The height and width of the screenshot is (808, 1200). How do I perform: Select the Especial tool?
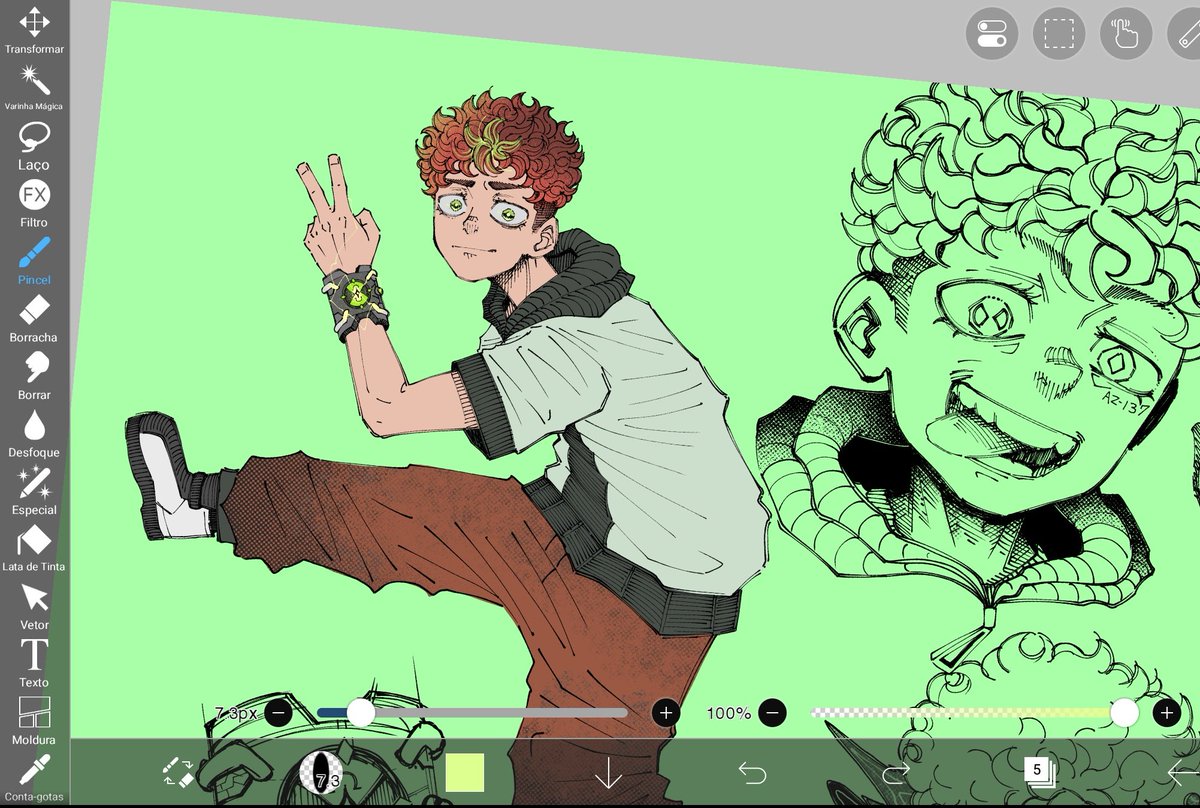[34, 491]
